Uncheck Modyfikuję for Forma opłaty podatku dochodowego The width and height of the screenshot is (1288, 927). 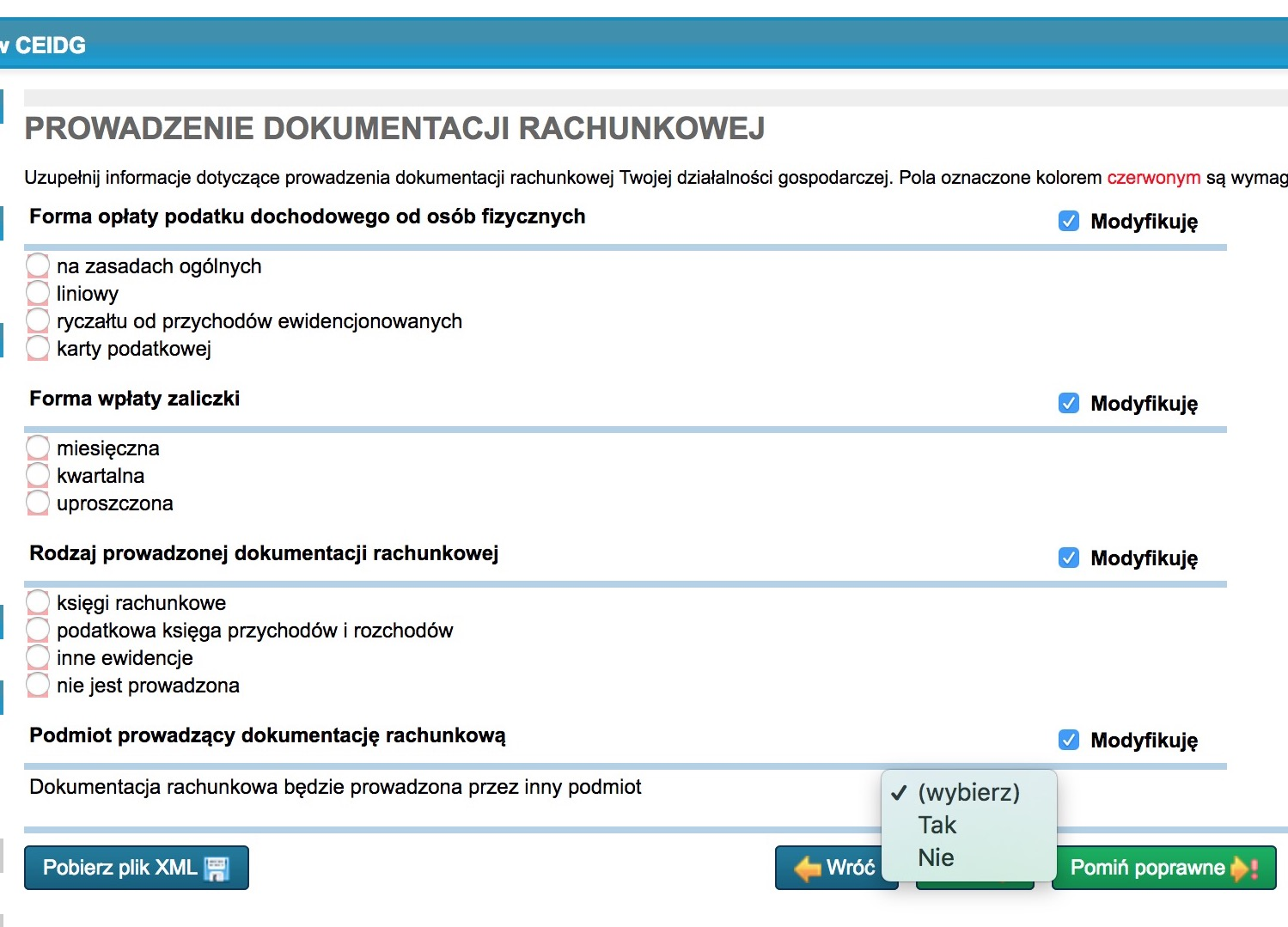point(1069,222)
